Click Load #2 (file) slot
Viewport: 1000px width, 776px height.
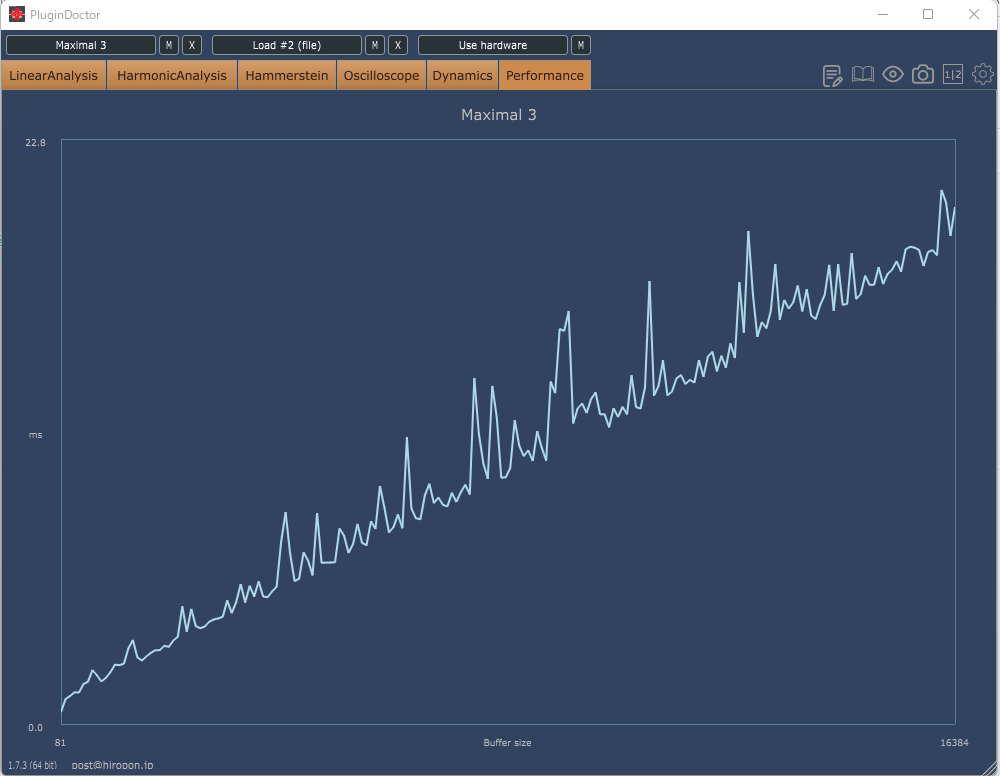click(x=287, y=45)
